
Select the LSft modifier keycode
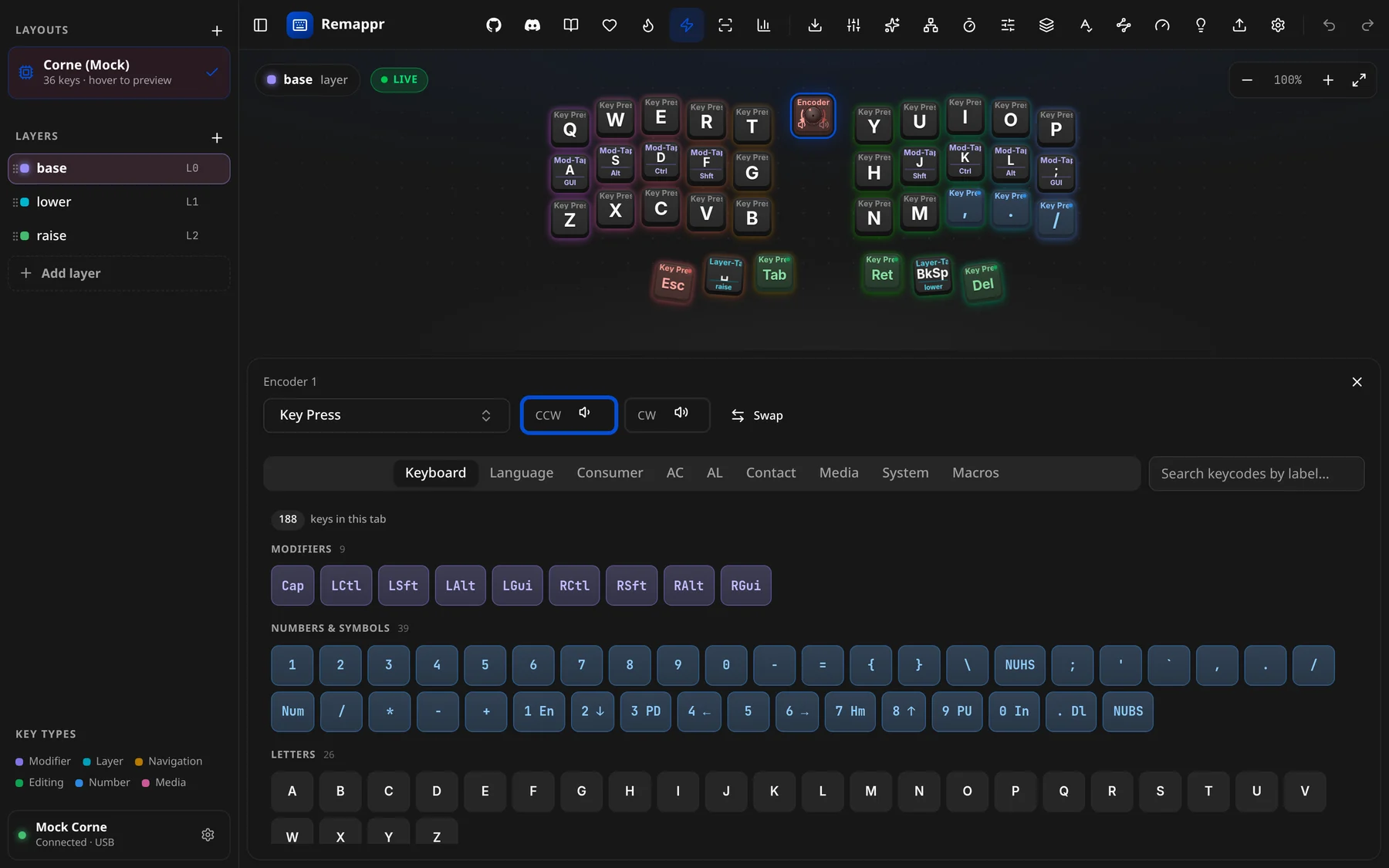[x=403, y=586]
